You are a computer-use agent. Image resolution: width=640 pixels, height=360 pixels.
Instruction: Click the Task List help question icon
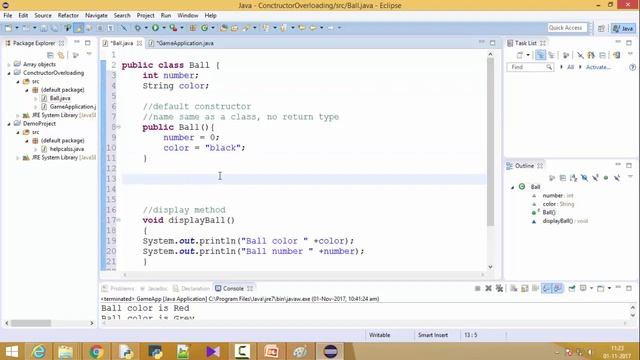coord(632,67)
